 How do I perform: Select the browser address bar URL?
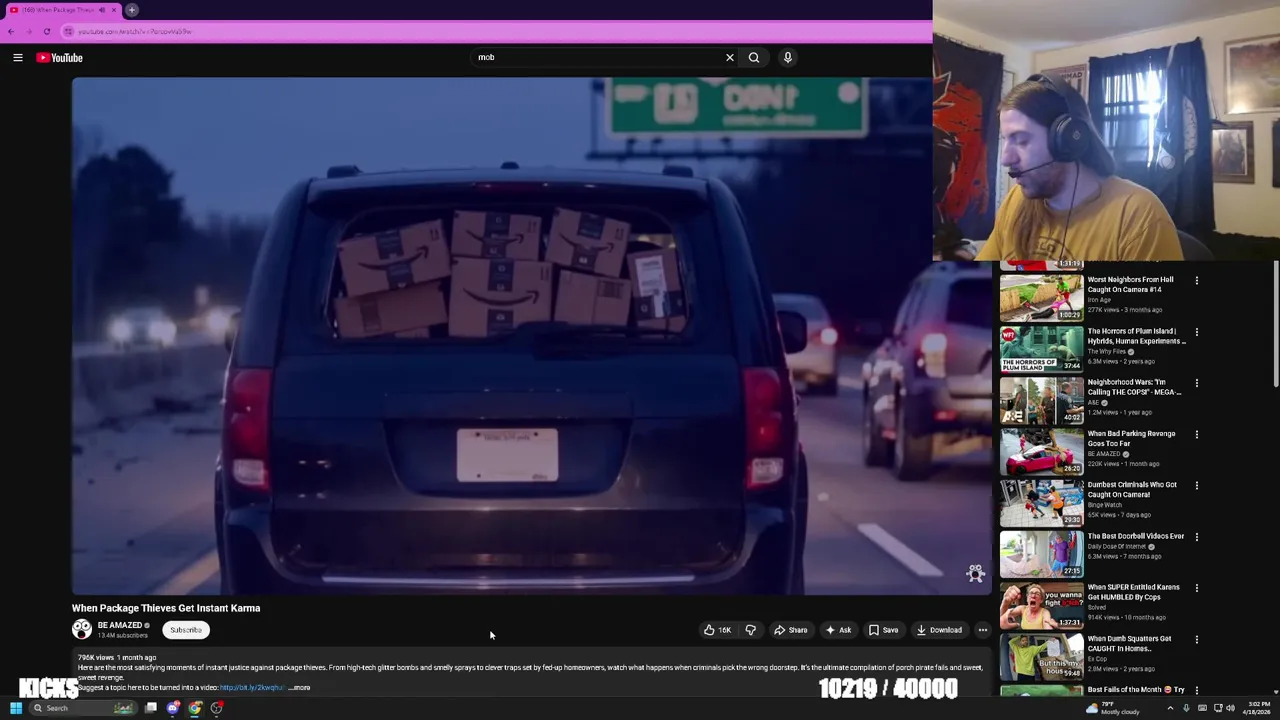coord(135,32)
